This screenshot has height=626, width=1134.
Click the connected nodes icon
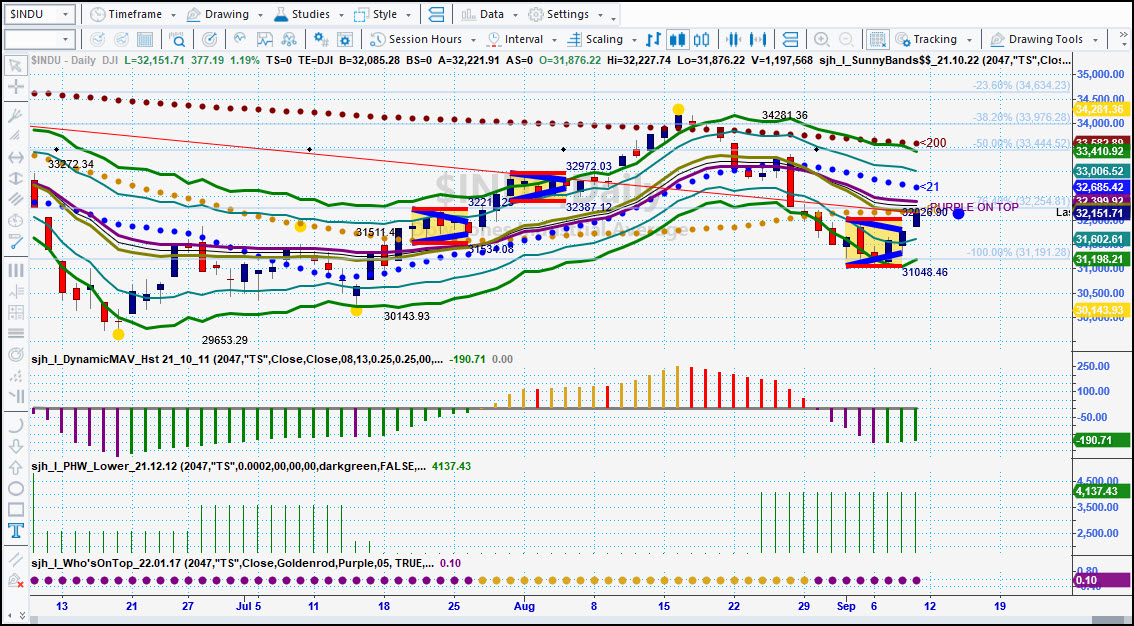click(289, 39)
